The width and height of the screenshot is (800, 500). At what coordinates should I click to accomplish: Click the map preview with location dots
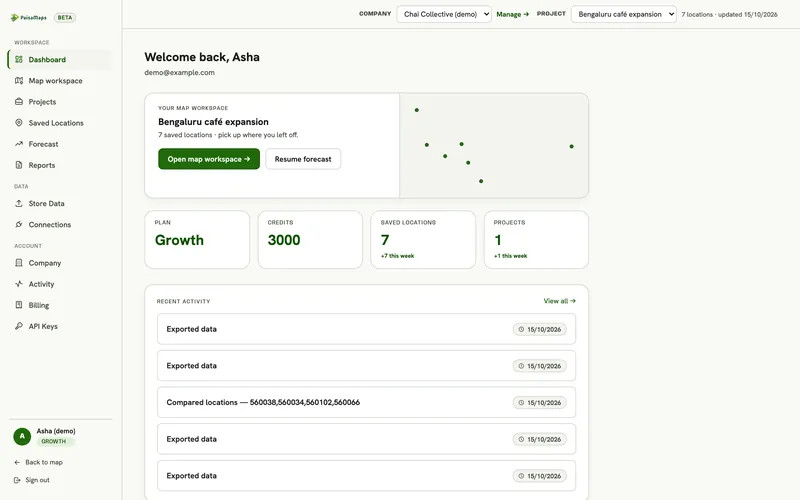tap(494, 145)
